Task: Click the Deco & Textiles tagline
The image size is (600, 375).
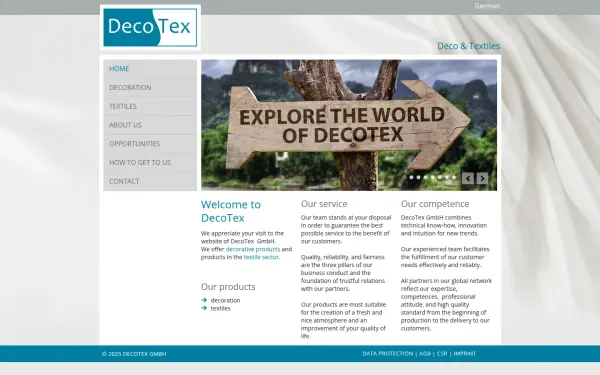Action: pos(468,46)
